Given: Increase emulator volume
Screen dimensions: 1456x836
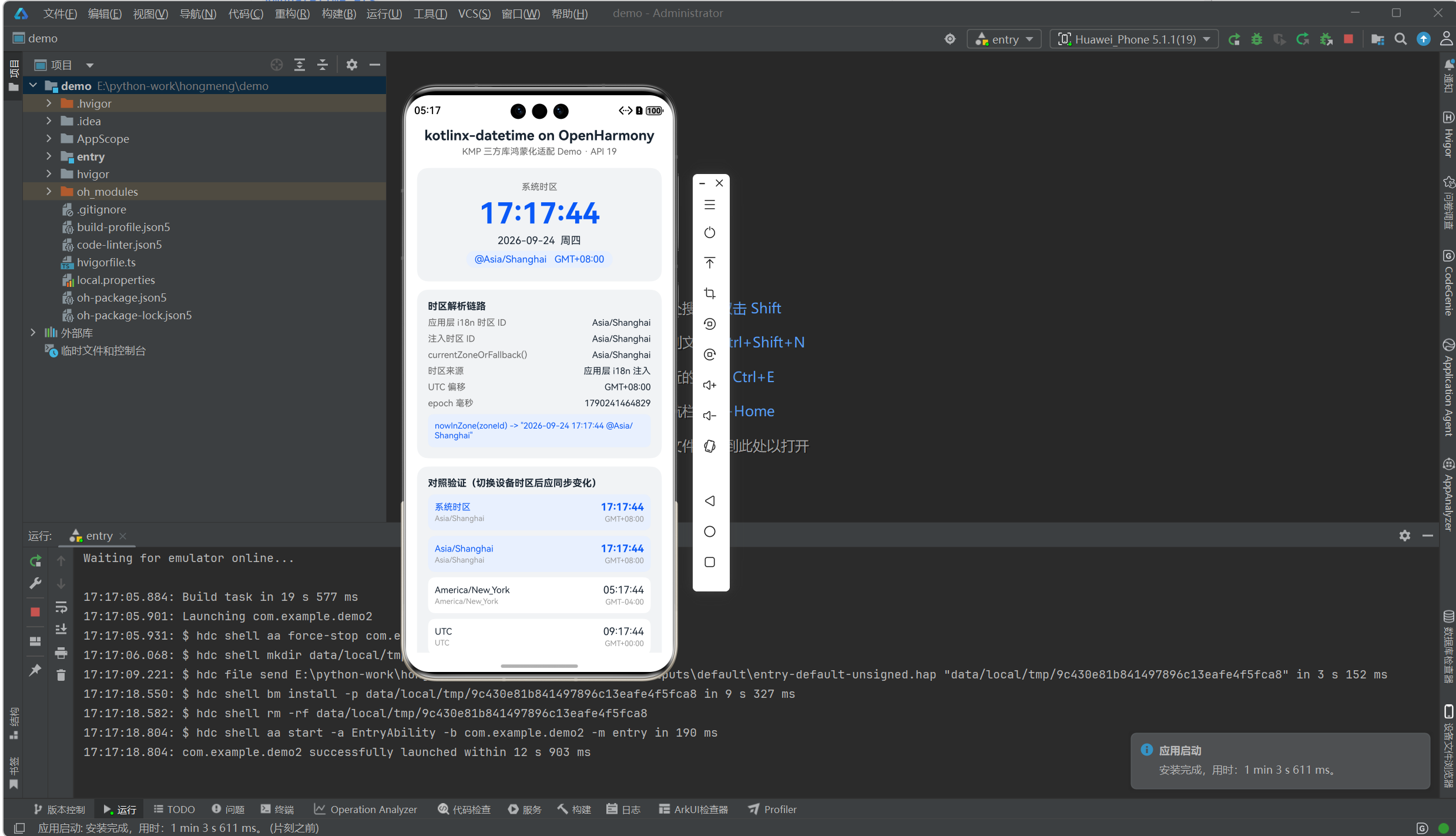Looking at the screenshot, I should tap(710, 385).
